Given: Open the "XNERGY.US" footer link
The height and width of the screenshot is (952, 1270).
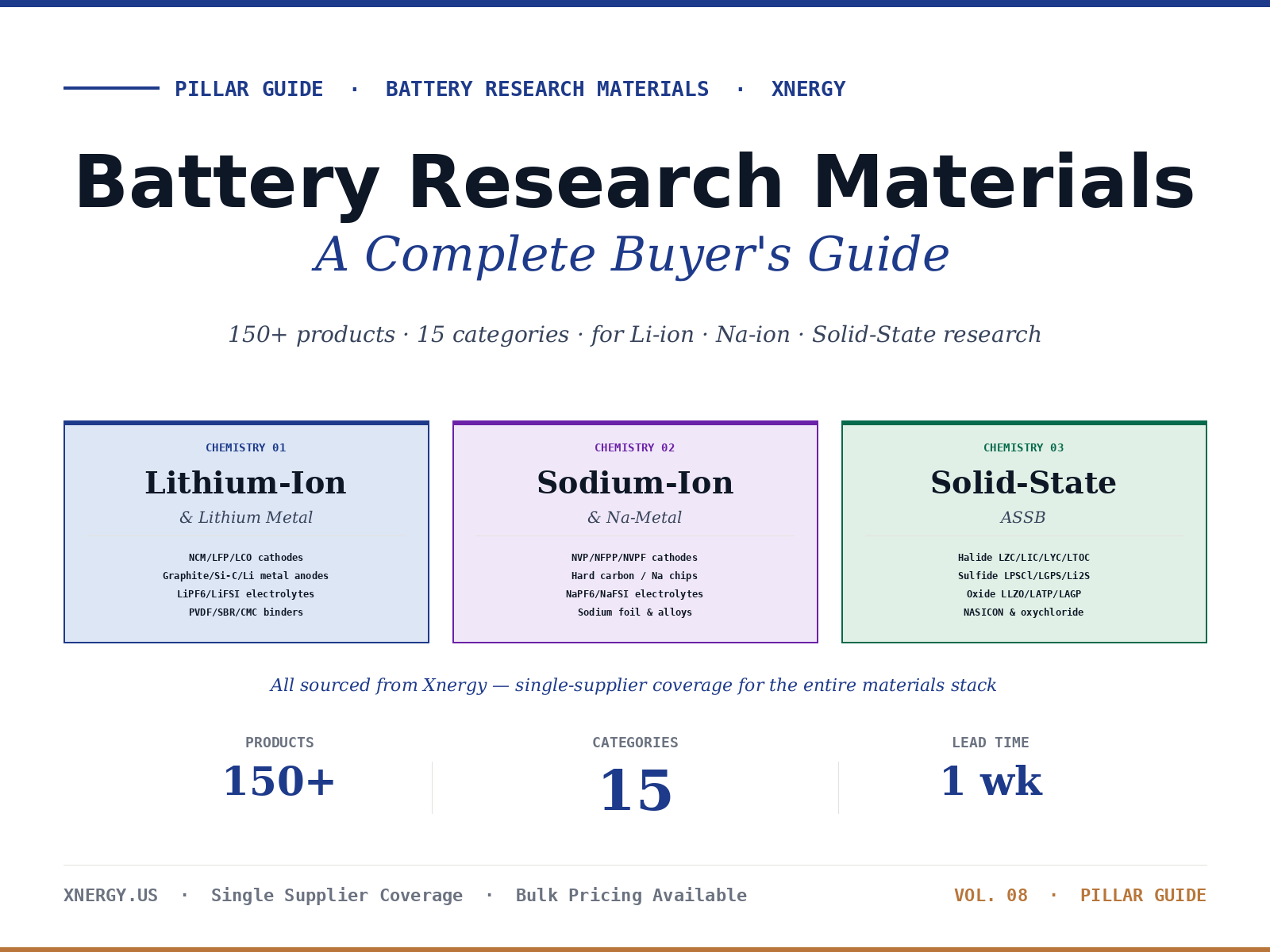Looking at the screenshot, I should [110, 896].
